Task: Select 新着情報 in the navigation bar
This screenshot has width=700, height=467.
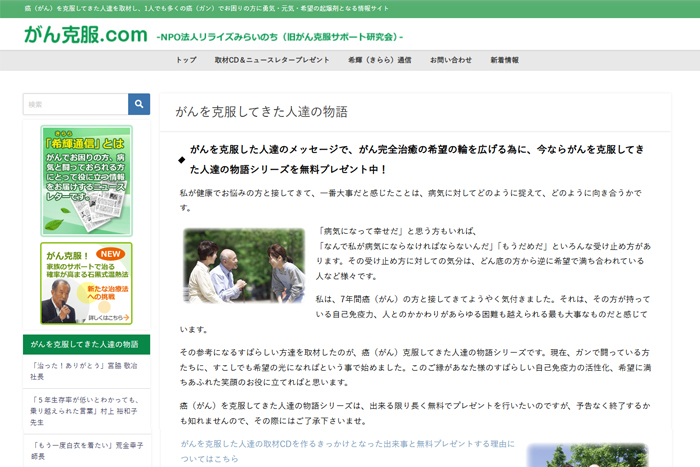Action: pos(505,60)
